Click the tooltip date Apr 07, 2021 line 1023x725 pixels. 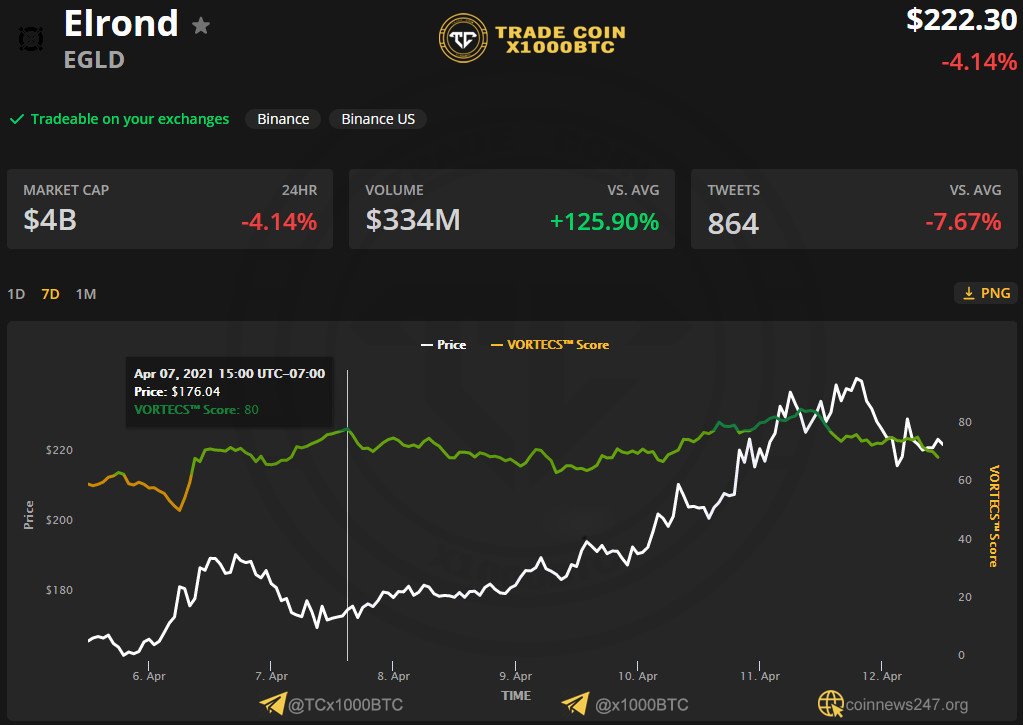229,373
